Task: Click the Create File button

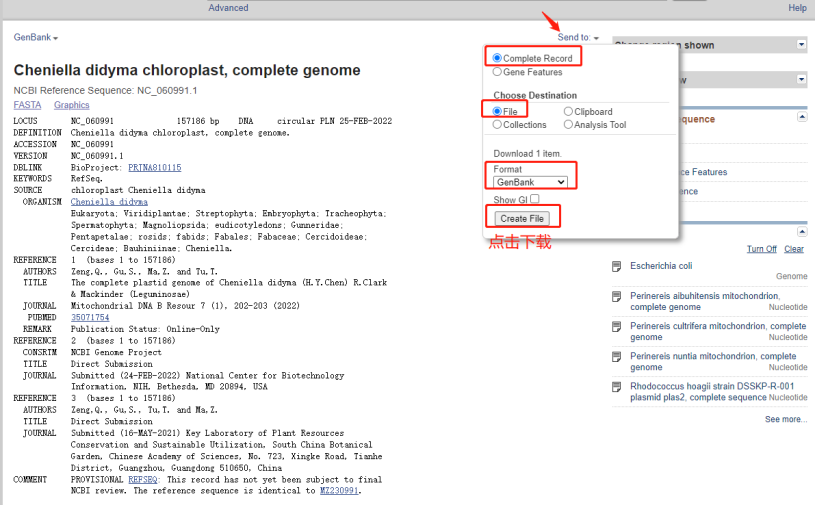Action: point(522,219)
